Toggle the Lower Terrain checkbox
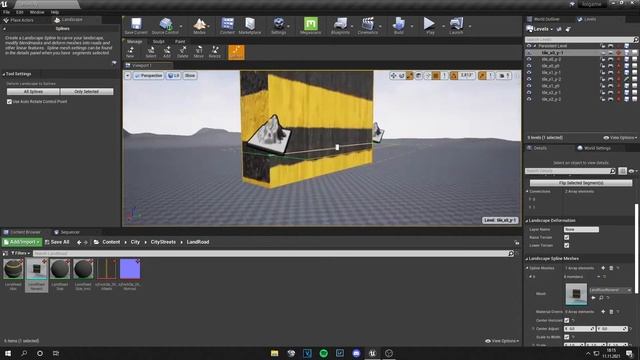 click(x=567, y=245)
